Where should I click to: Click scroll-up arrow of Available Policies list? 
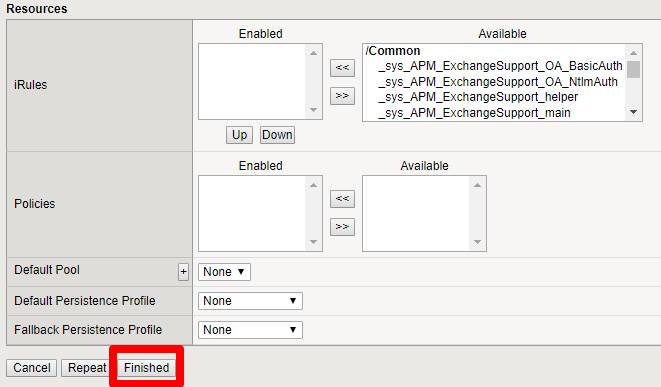[477, 185]
